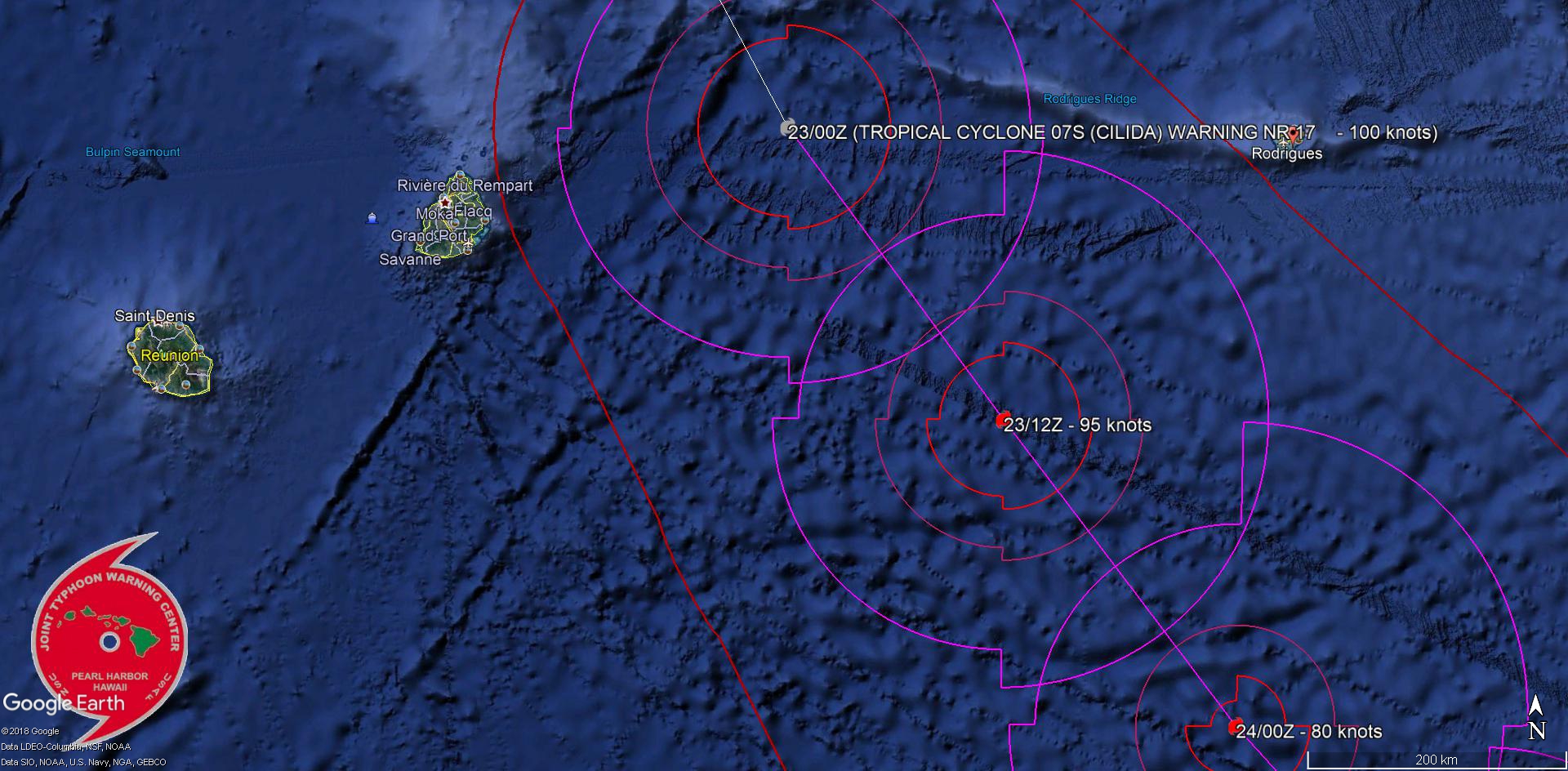Screen dimensions: 1568x771
Task: Click the Grand Port label
Action: (429, 236)
